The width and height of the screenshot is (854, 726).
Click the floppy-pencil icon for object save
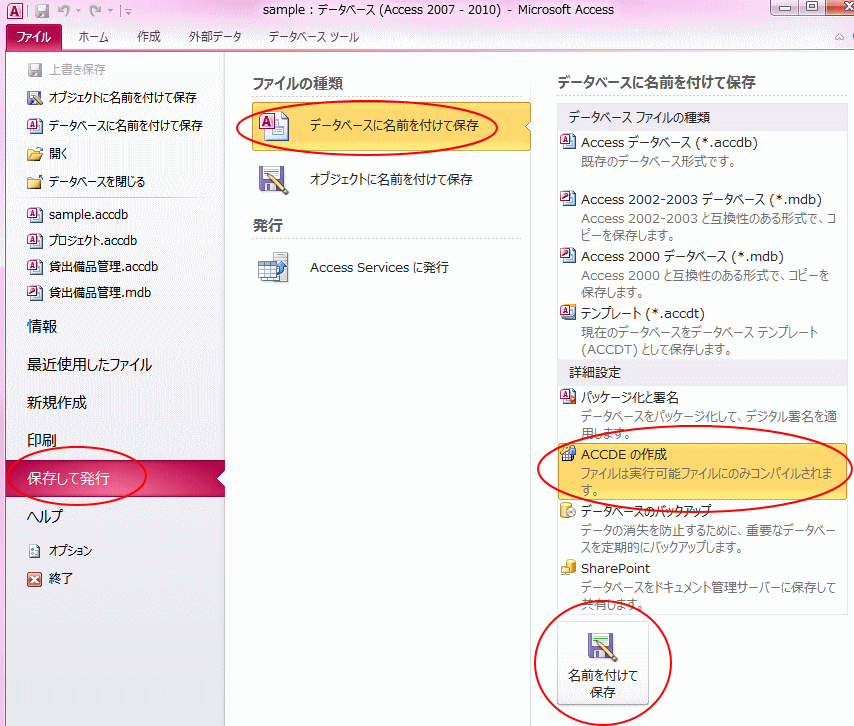click(x=273, y=179)
